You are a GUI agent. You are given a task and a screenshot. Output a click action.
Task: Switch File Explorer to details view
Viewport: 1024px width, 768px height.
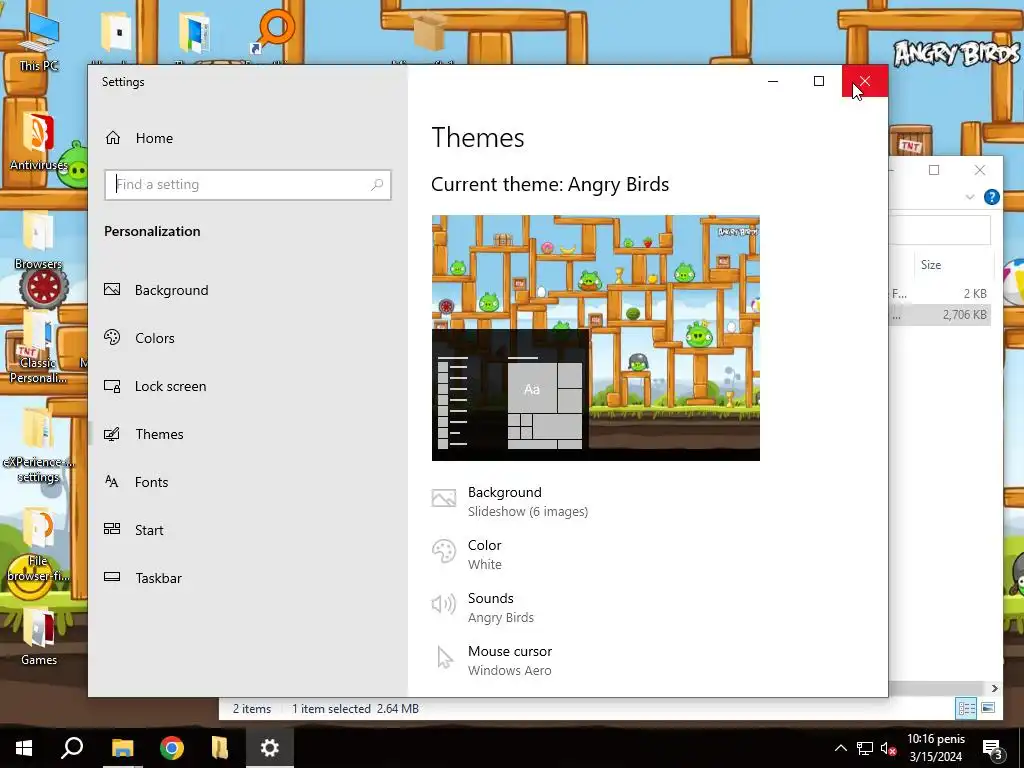point(966,708)
